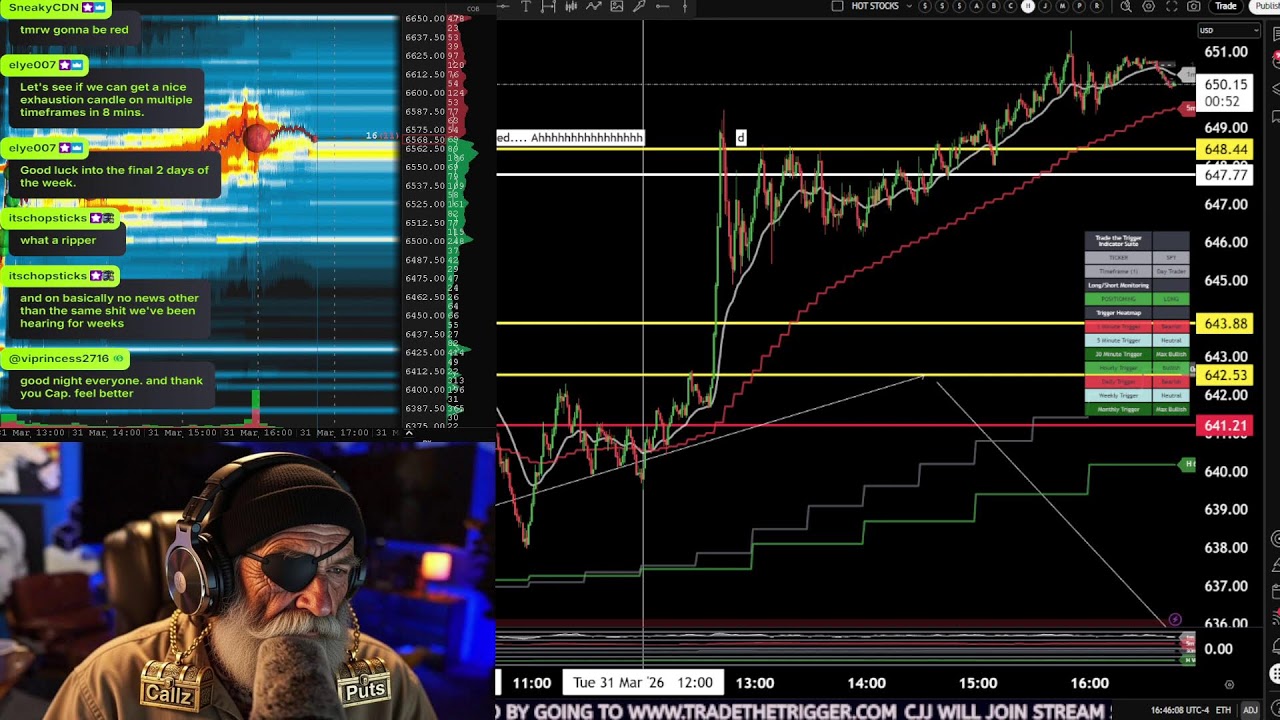Expand the HOT STOCKS dropdown chevron
This screenshot has height=720, width=1280.
(909, 6)
